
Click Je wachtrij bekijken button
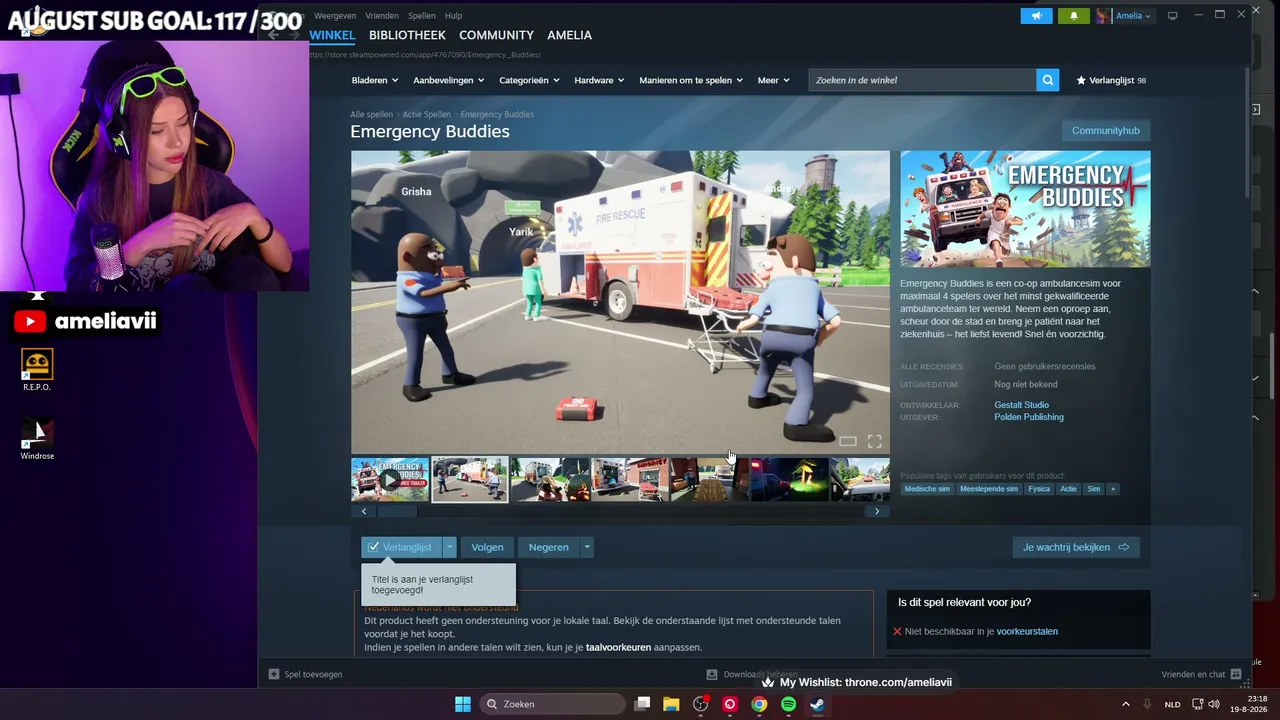[x=1076, y=547]
